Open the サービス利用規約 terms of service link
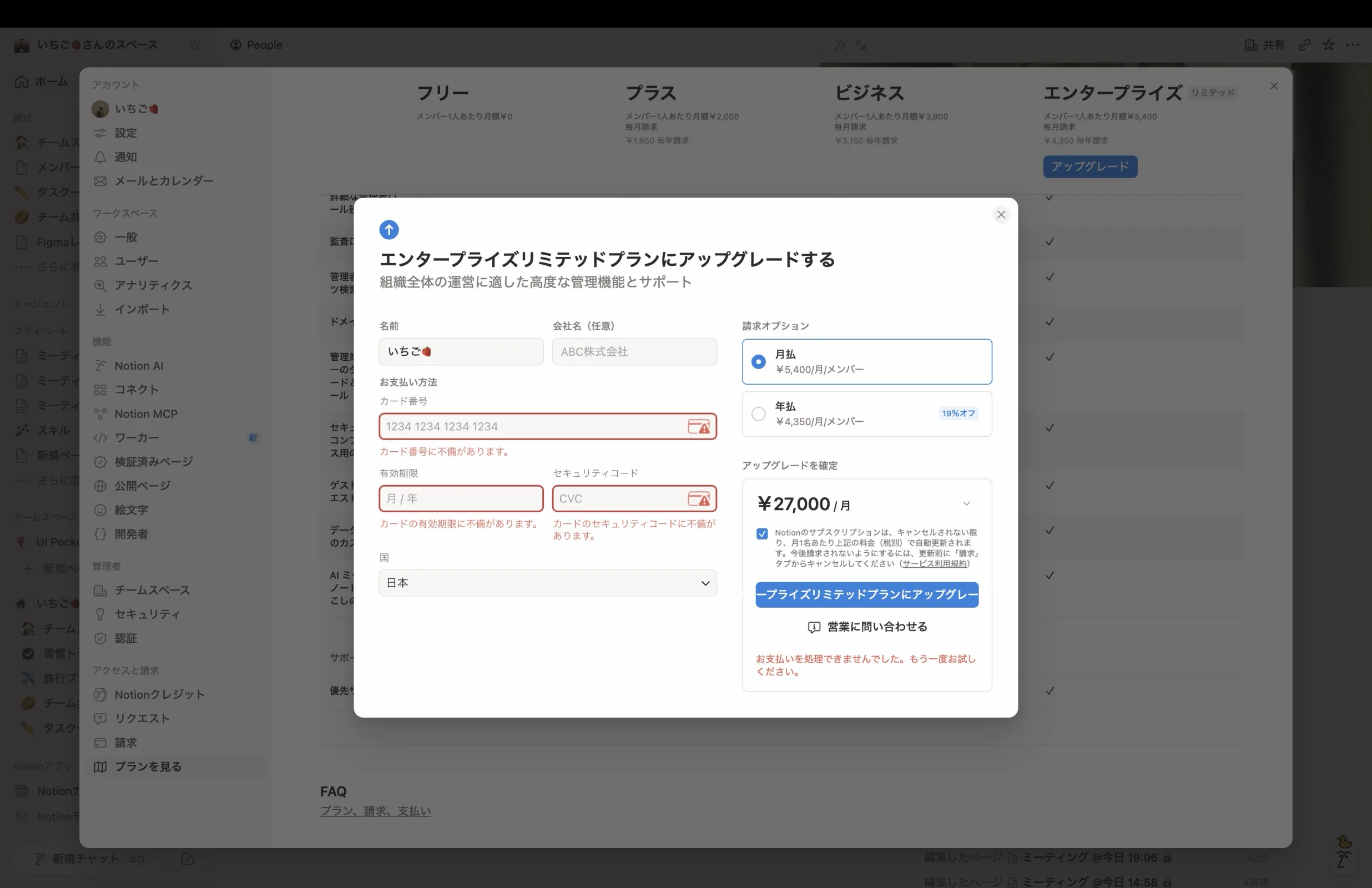Screen dimensions: 1372x888 [x=935, y=563]
